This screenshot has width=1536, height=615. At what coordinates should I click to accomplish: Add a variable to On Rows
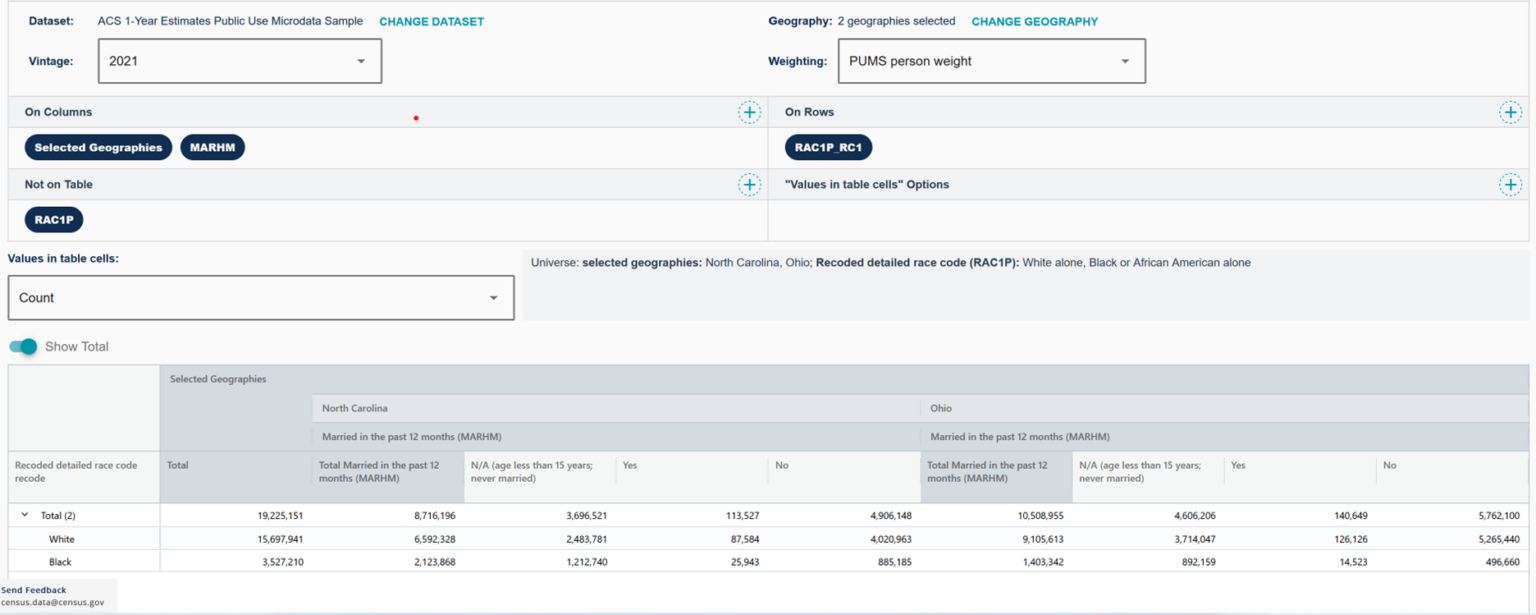(1510, 112)
